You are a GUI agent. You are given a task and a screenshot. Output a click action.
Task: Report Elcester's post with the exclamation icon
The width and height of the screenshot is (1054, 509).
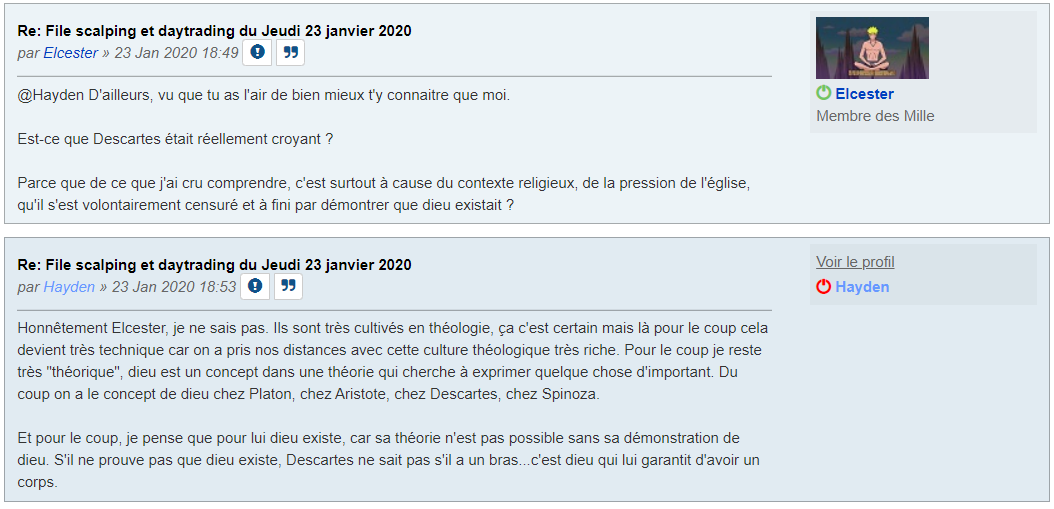[258, 52]
